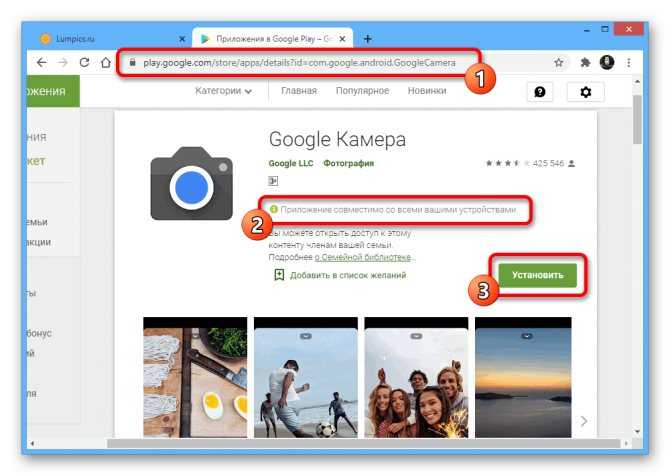
Task: Maximize the browser window
Action: pyautogui.click(x=605, y=29)
